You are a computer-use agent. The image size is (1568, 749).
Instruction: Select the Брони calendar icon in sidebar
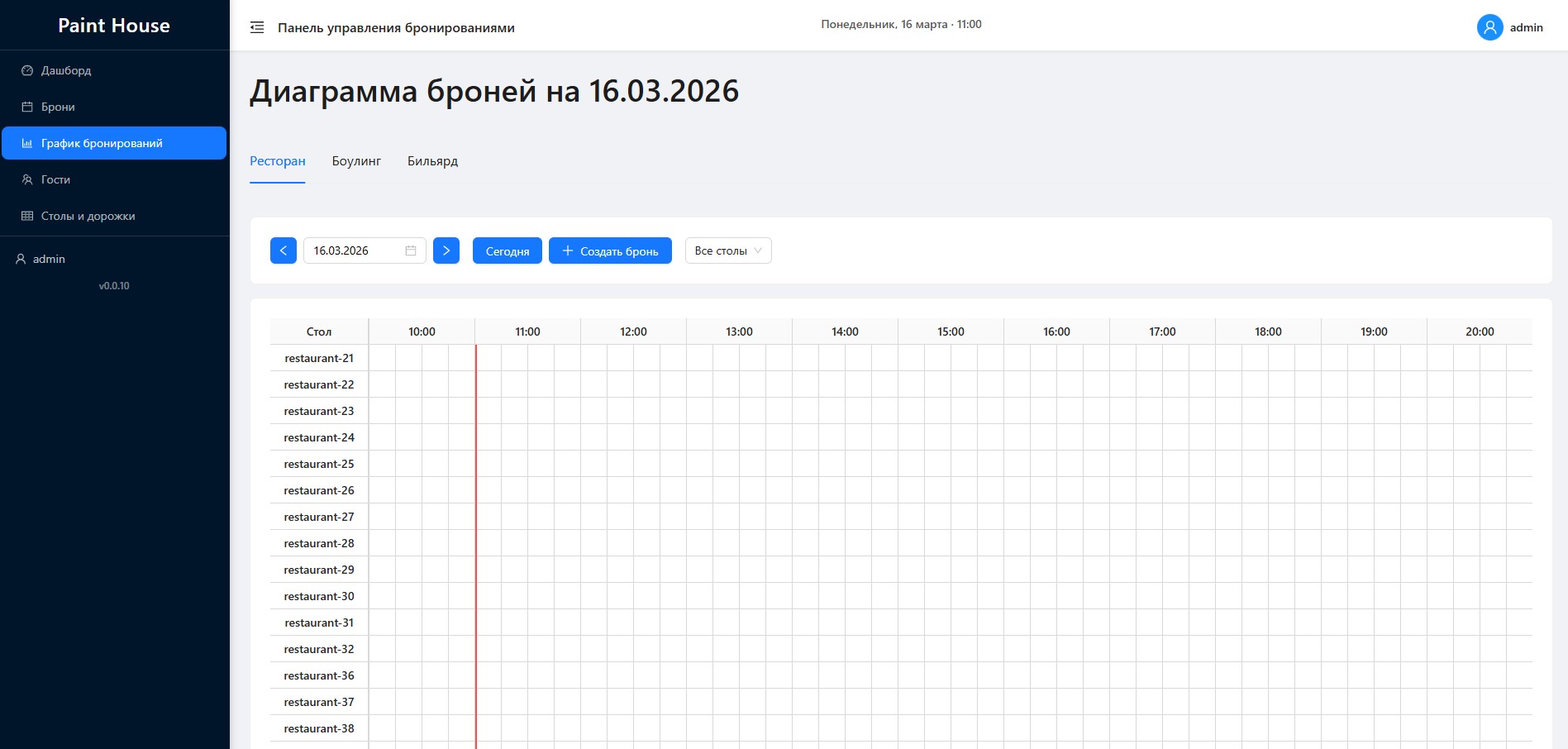[27, 107]
